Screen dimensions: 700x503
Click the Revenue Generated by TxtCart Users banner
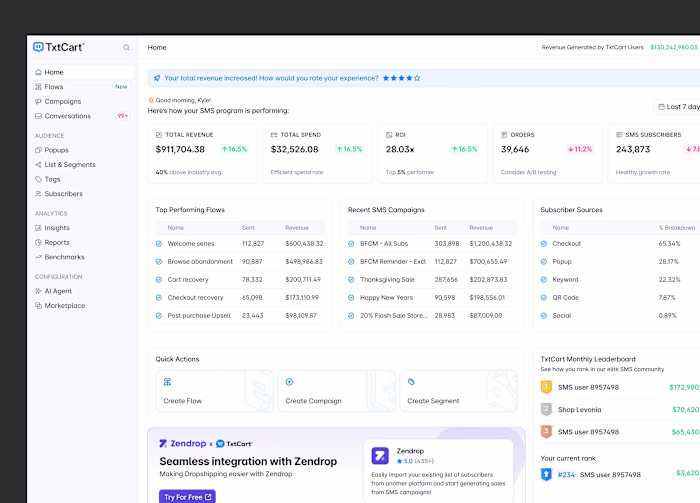point(619,47)
